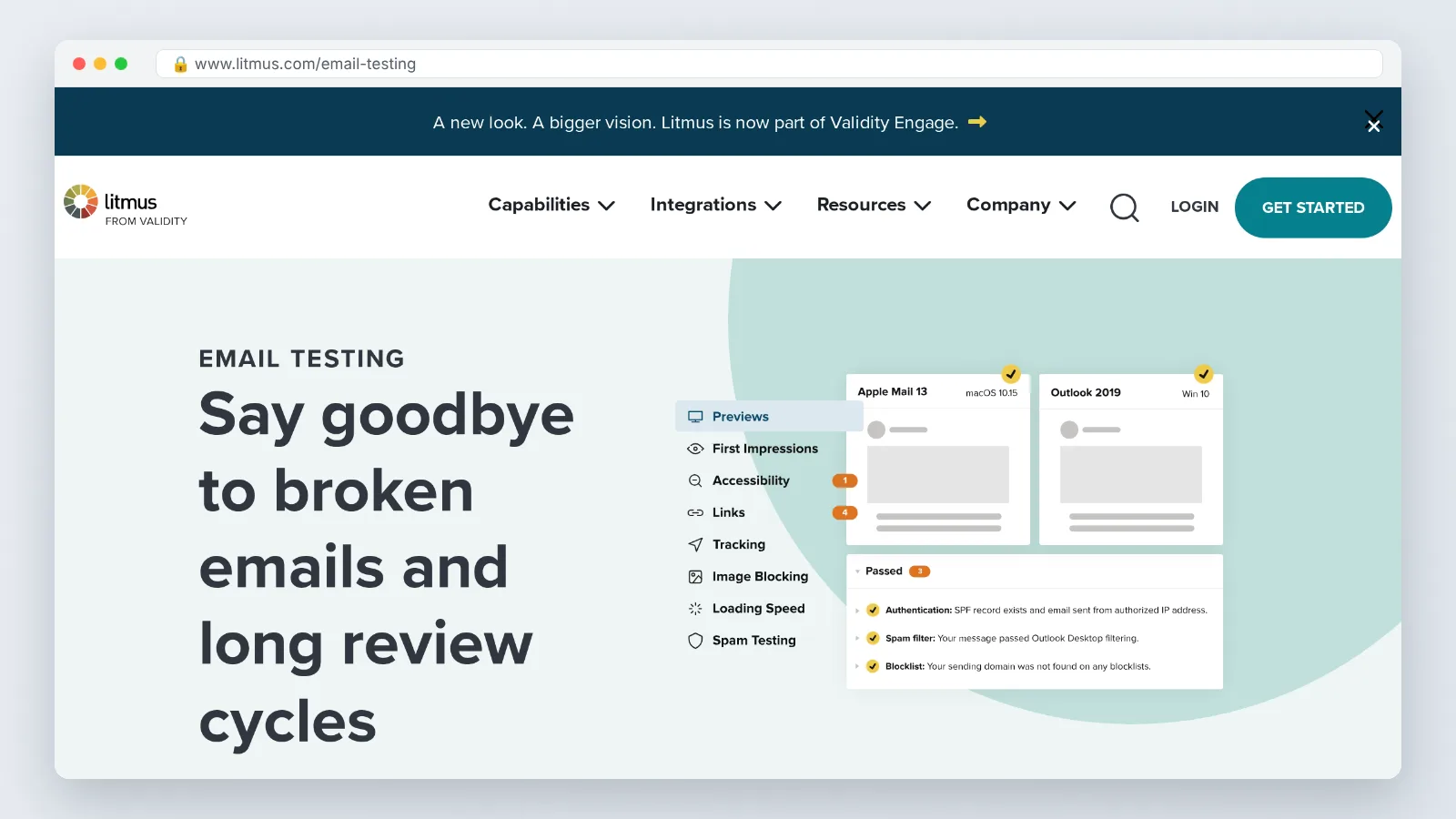Click the Validity Engage announcement text
The image size is (1456, 819).
695,123
